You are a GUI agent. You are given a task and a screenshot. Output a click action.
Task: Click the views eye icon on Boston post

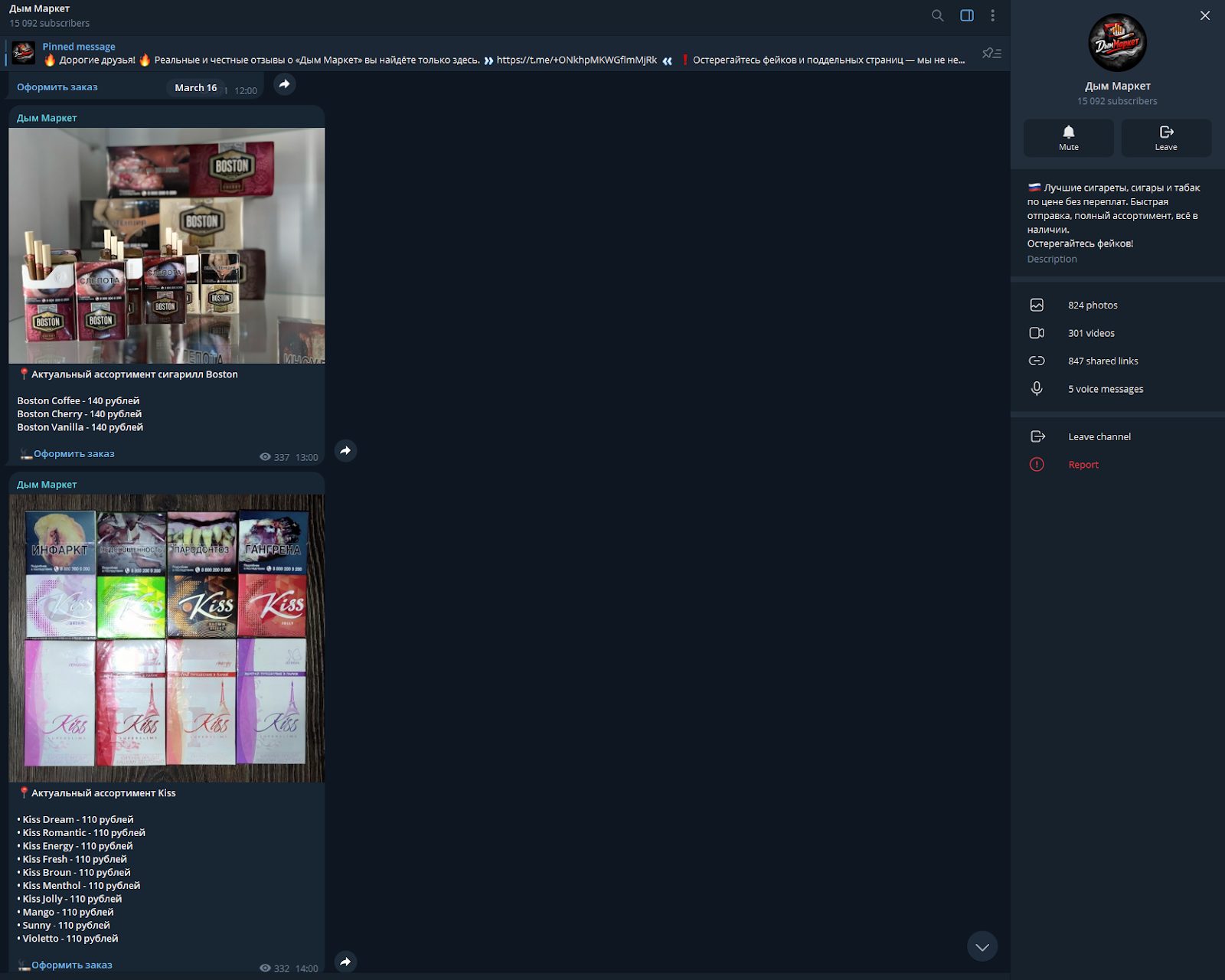tap(265, 457)
